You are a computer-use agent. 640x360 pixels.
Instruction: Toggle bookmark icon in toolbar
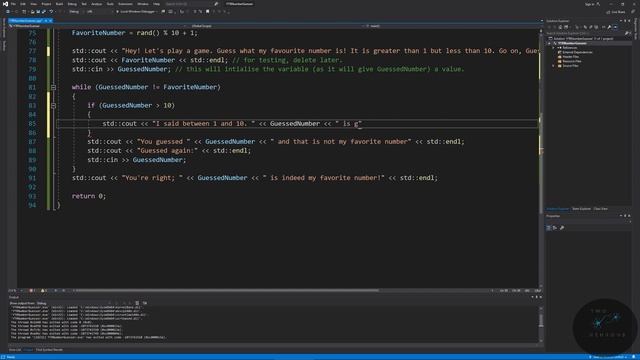207,12
